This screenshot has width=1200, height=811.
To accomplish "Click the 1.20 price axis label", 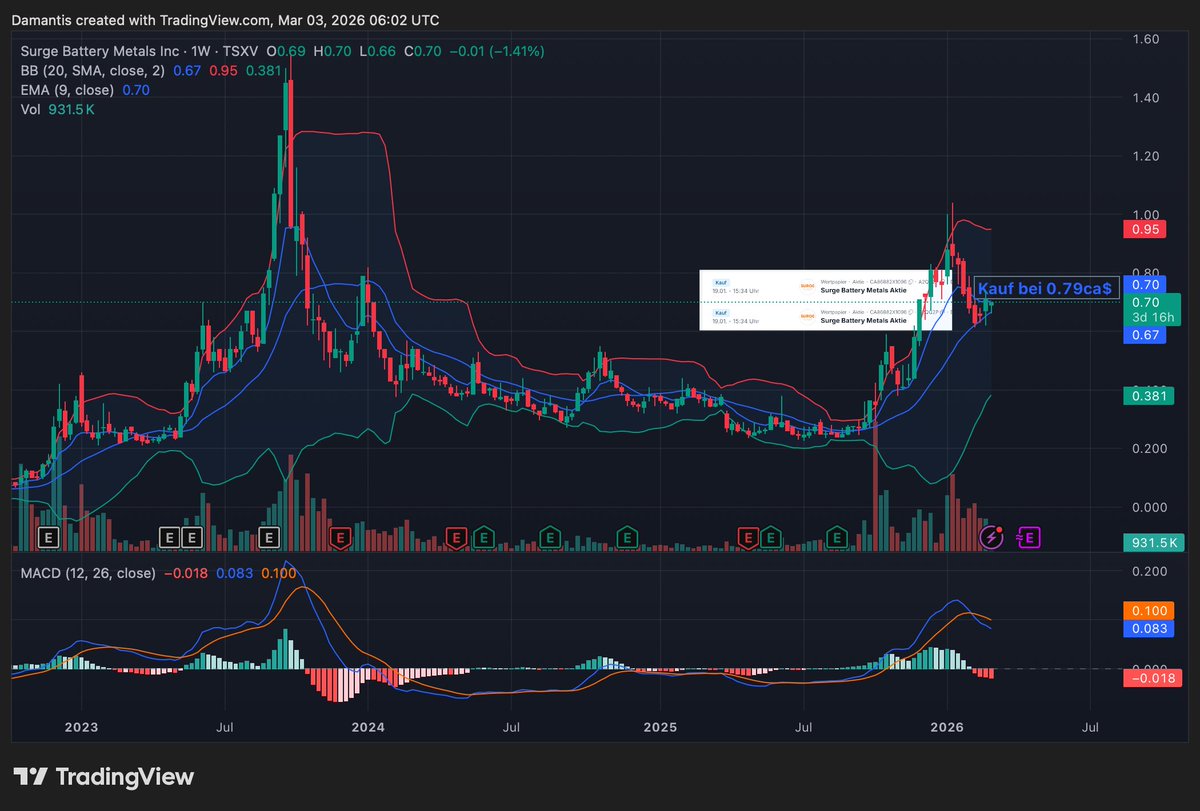I will pos(1145,156).
